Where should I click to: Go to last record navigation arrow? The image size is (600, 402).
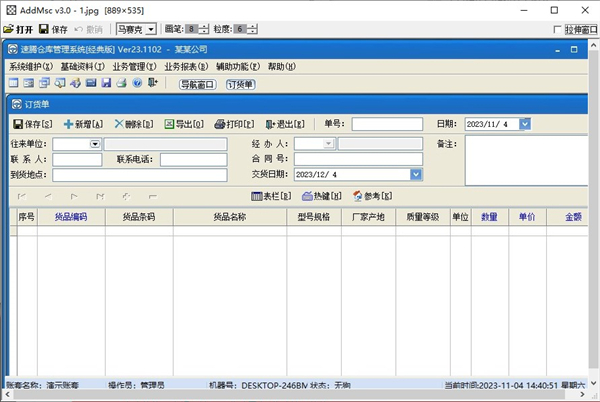tap(100, 197)
